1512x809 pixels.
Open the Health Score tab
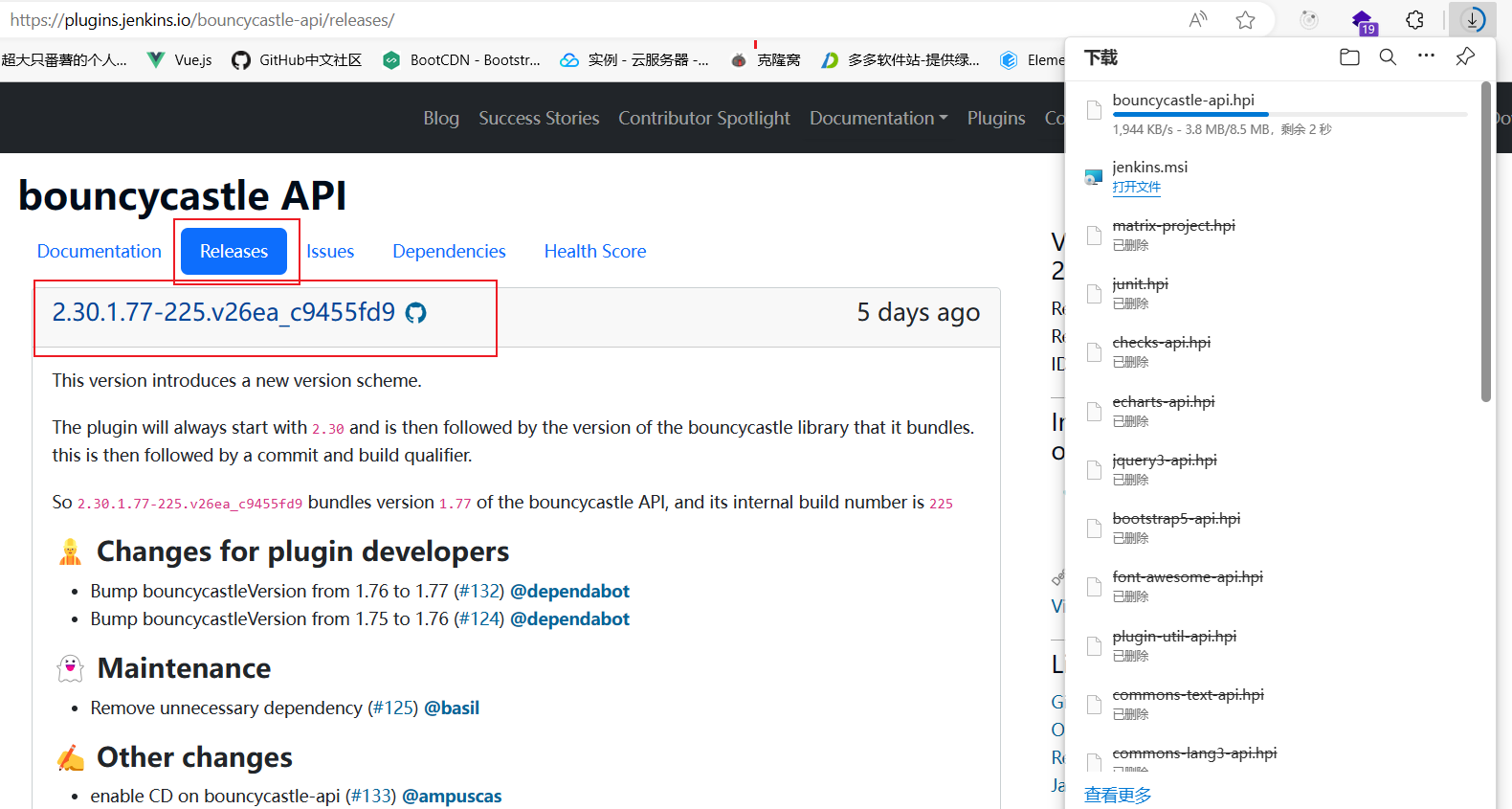[x=595, y=251]
